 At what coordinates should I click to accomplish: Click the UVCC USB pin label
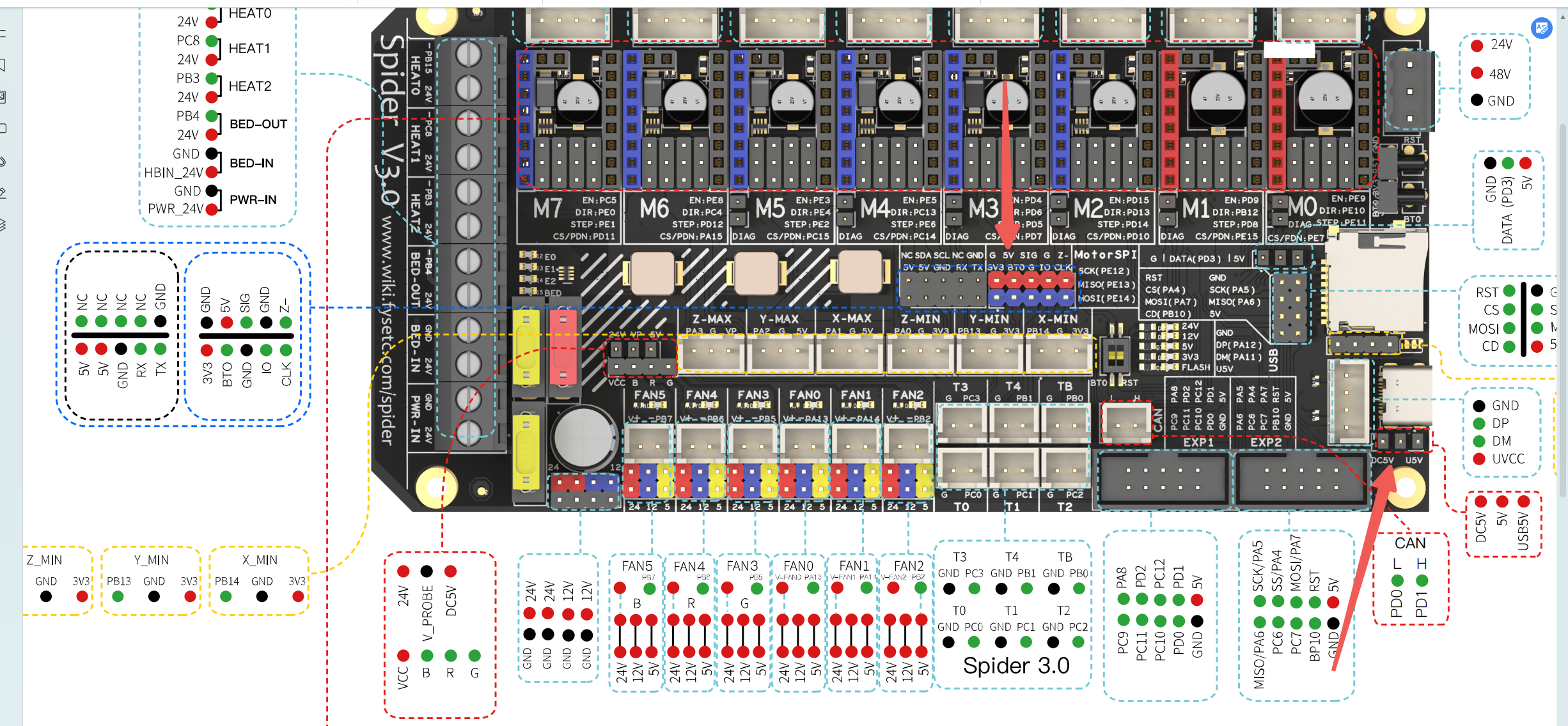(1508, 459)
